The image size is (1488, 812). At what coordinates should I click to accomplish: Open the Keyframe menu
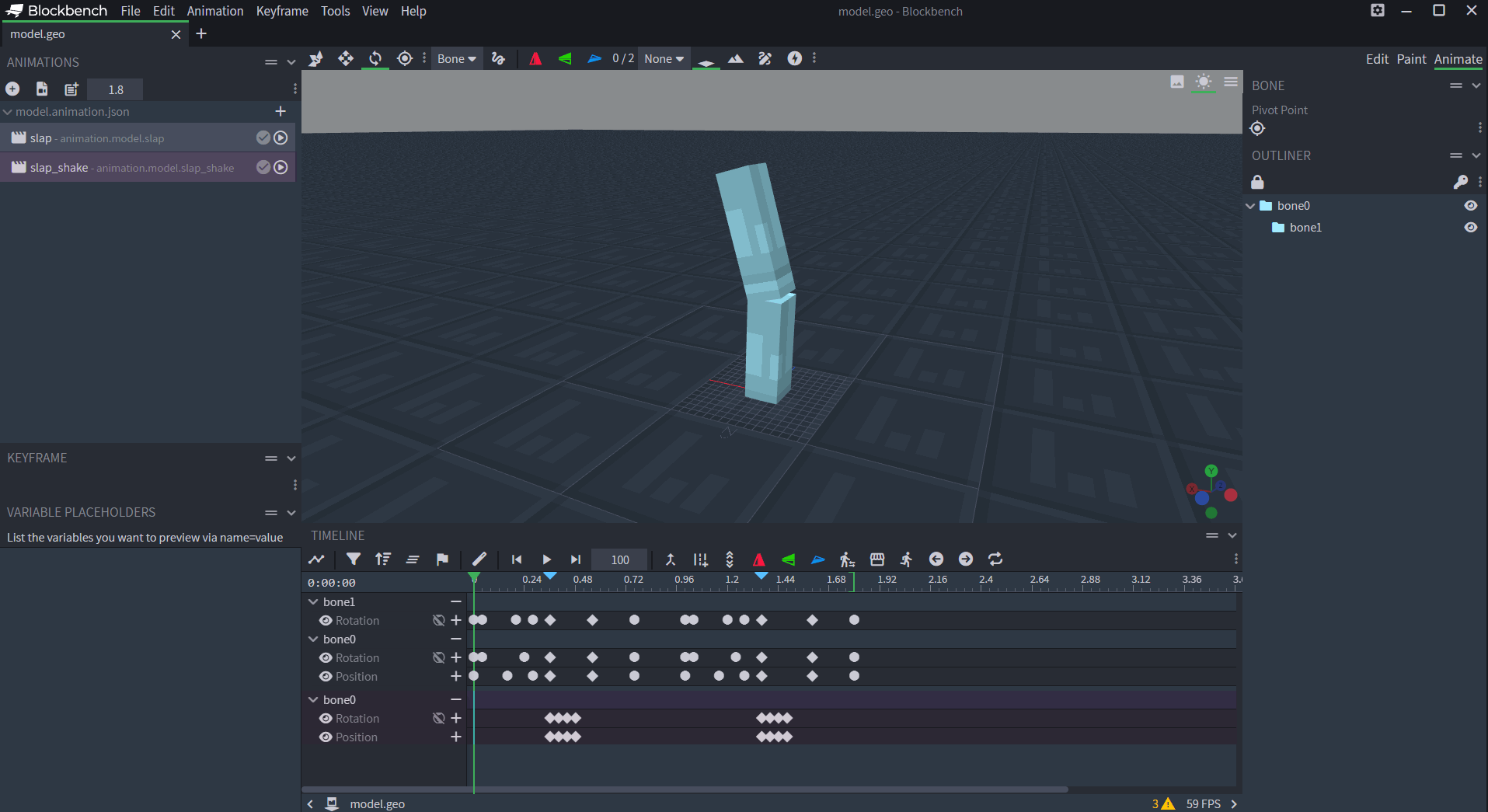[x=282, y=11]
